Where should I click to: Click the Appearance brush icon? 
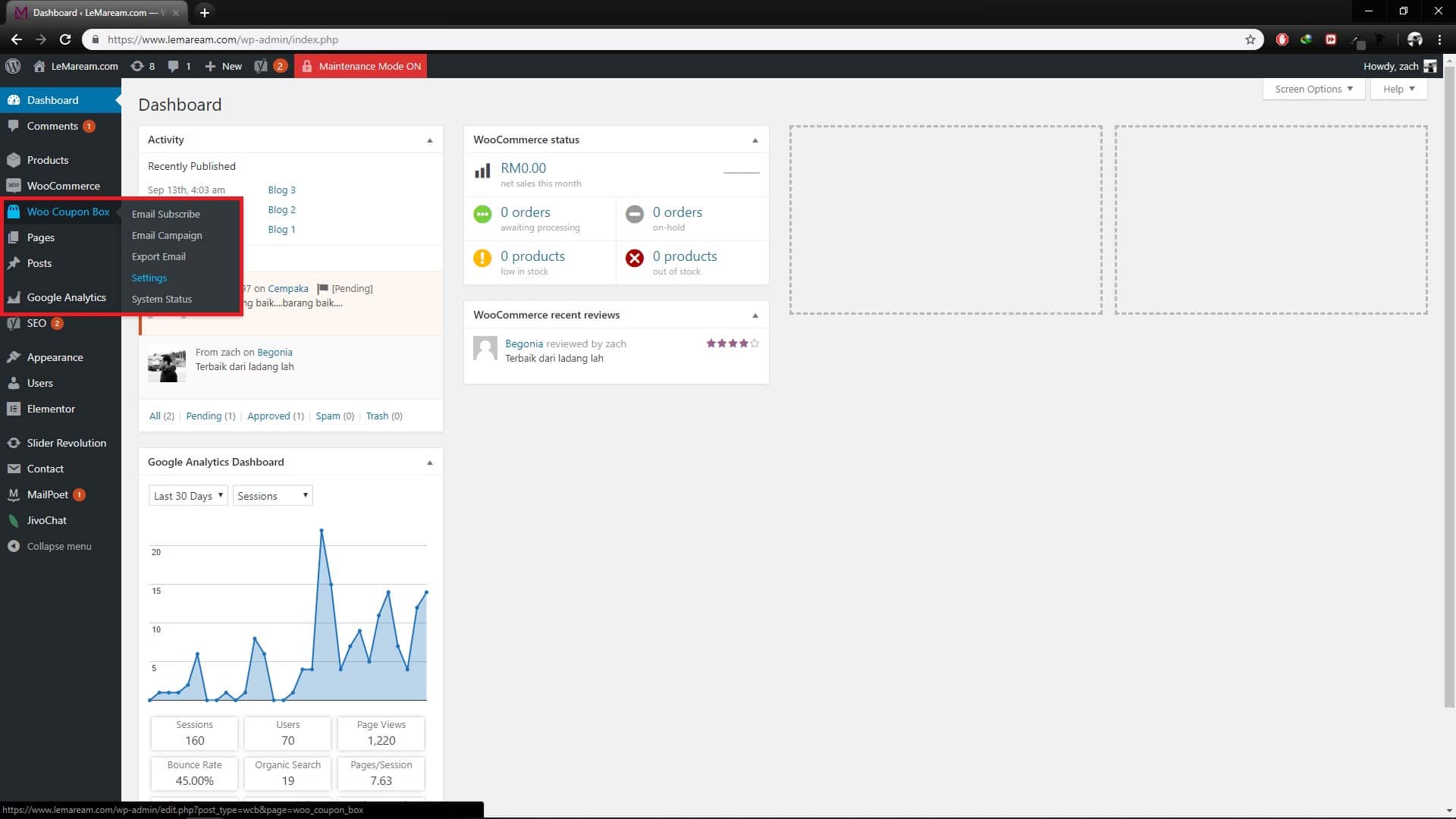click(x=14, y=357)
